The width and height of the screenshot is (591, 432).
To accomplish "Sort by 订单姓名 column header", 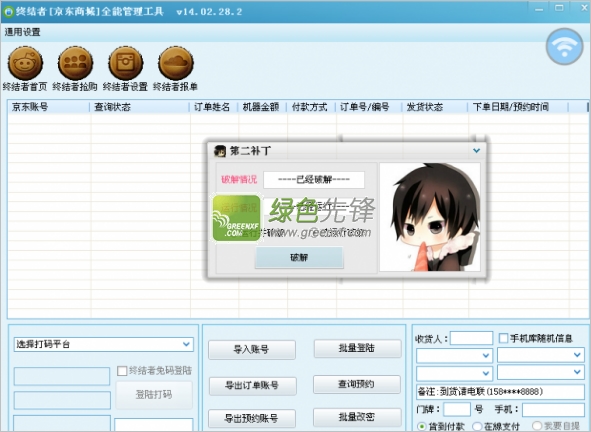I will point(213,107).
